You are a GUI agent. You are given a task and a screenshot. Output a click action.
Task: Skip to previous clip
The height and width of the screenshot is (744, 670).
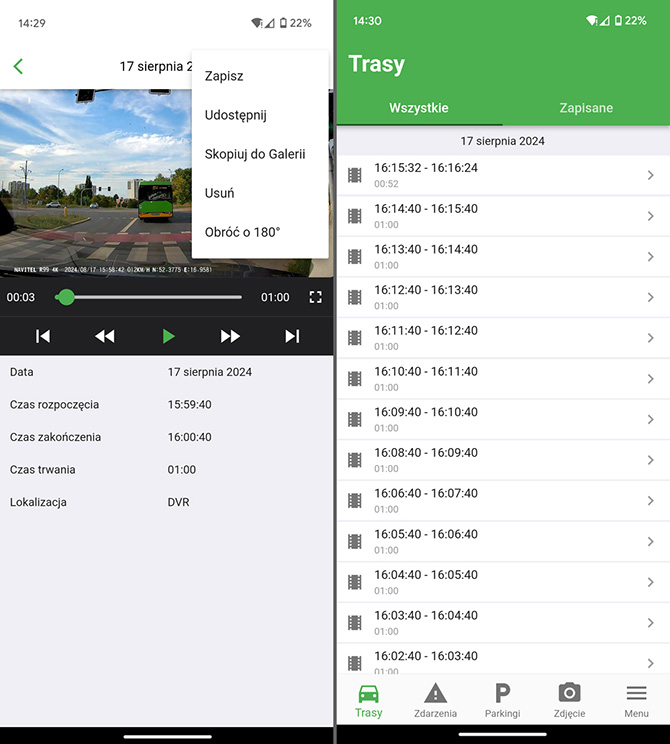(43, 336)
